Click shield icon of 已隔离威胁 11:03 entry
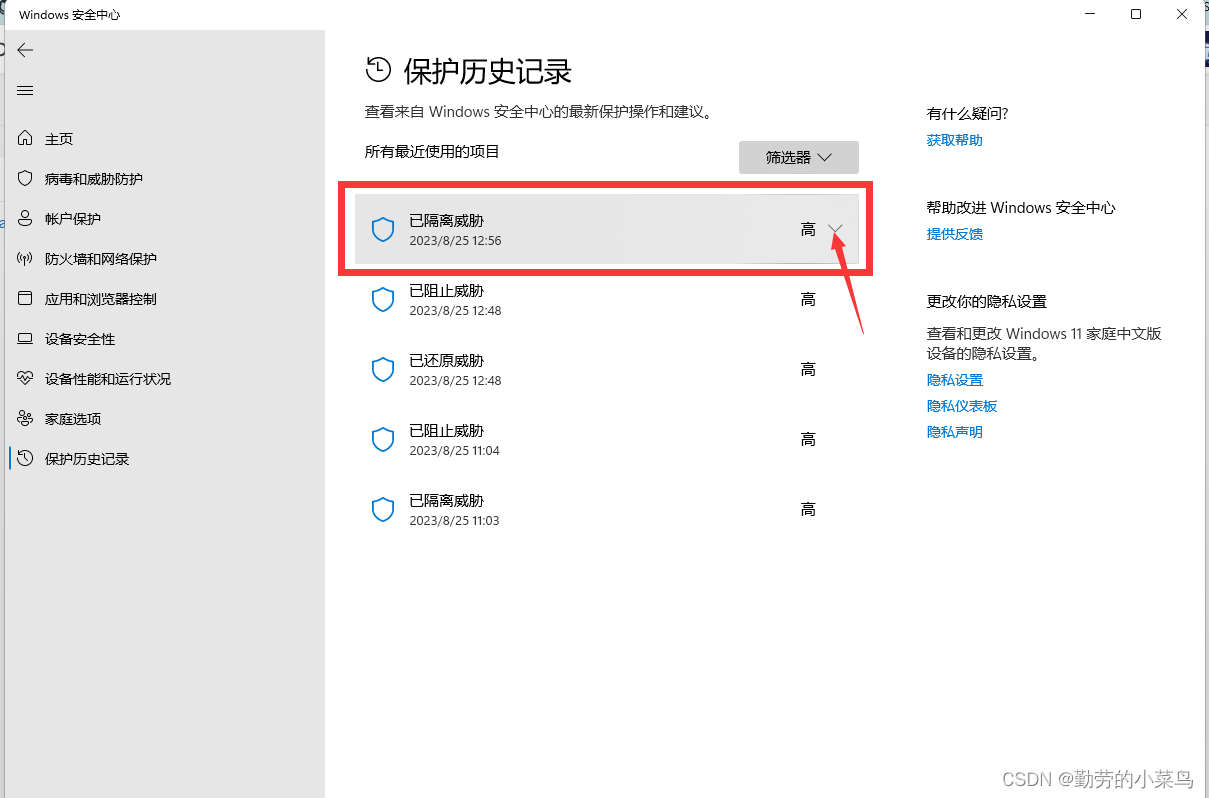Screen dimensions: 1209x798 tap(383, 510)
